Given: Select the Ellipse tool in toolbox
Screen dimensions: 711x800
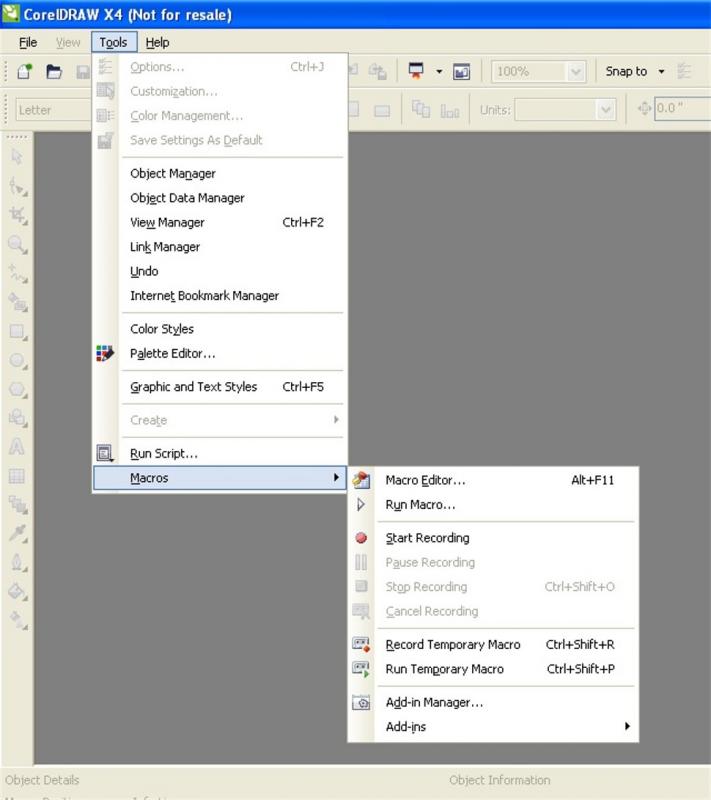Looking at the screenshot, I should 17,361.
